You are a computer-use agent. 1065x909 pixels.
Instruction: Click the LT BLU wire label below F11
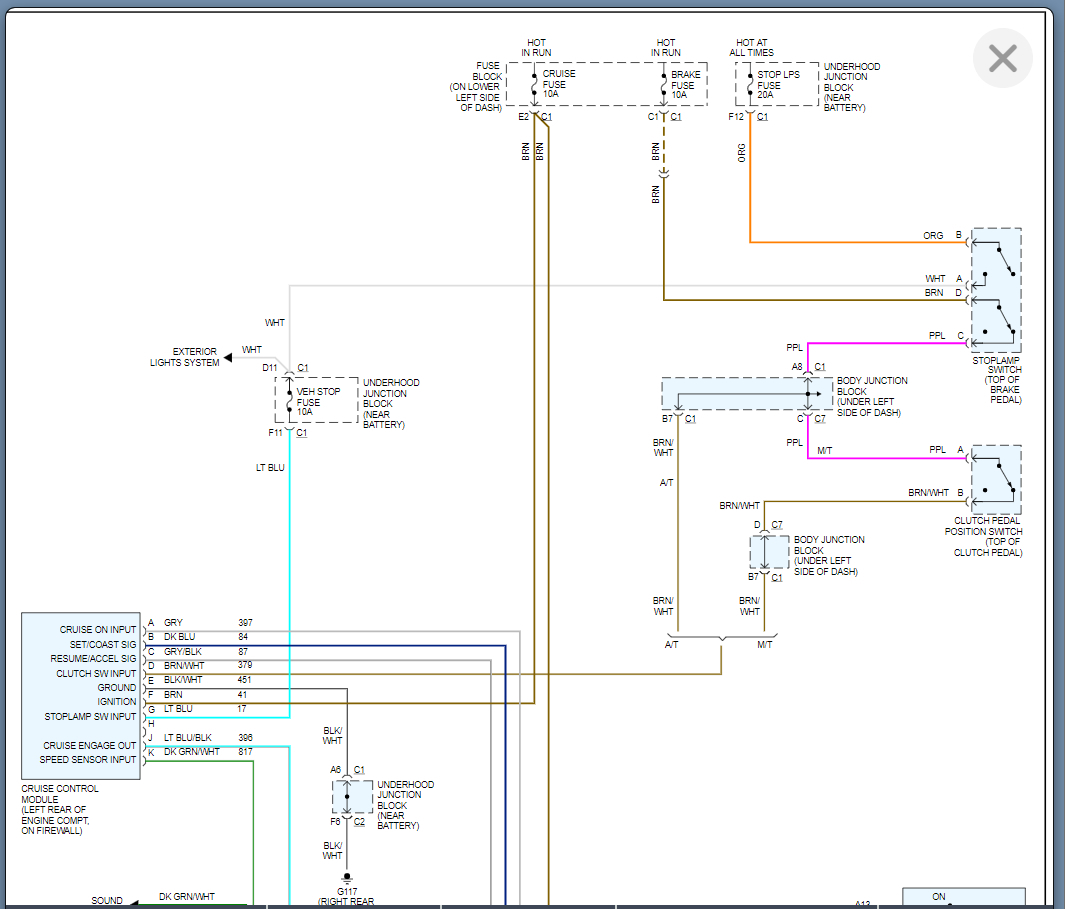[269, 467]
